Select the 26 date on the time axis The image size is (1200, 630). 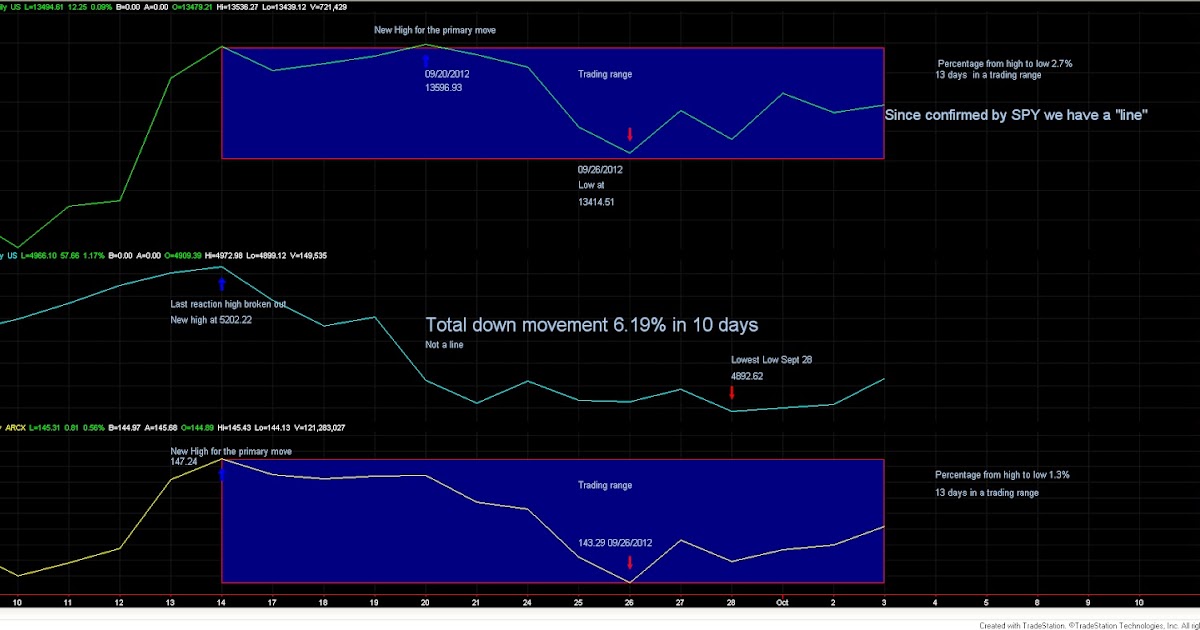[x=628, y=602]
